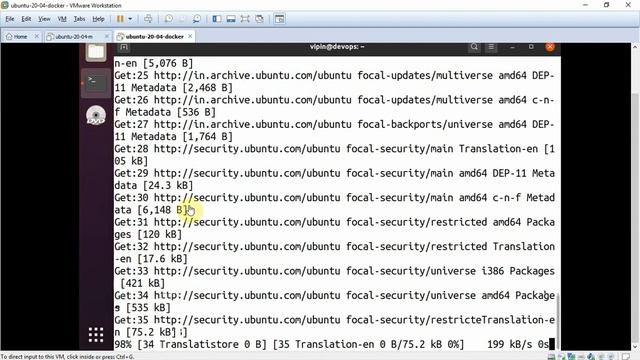The width and height of the screenshot is (640, 360).
Task: Open the Tabs menu
Action: click(79, 19)
